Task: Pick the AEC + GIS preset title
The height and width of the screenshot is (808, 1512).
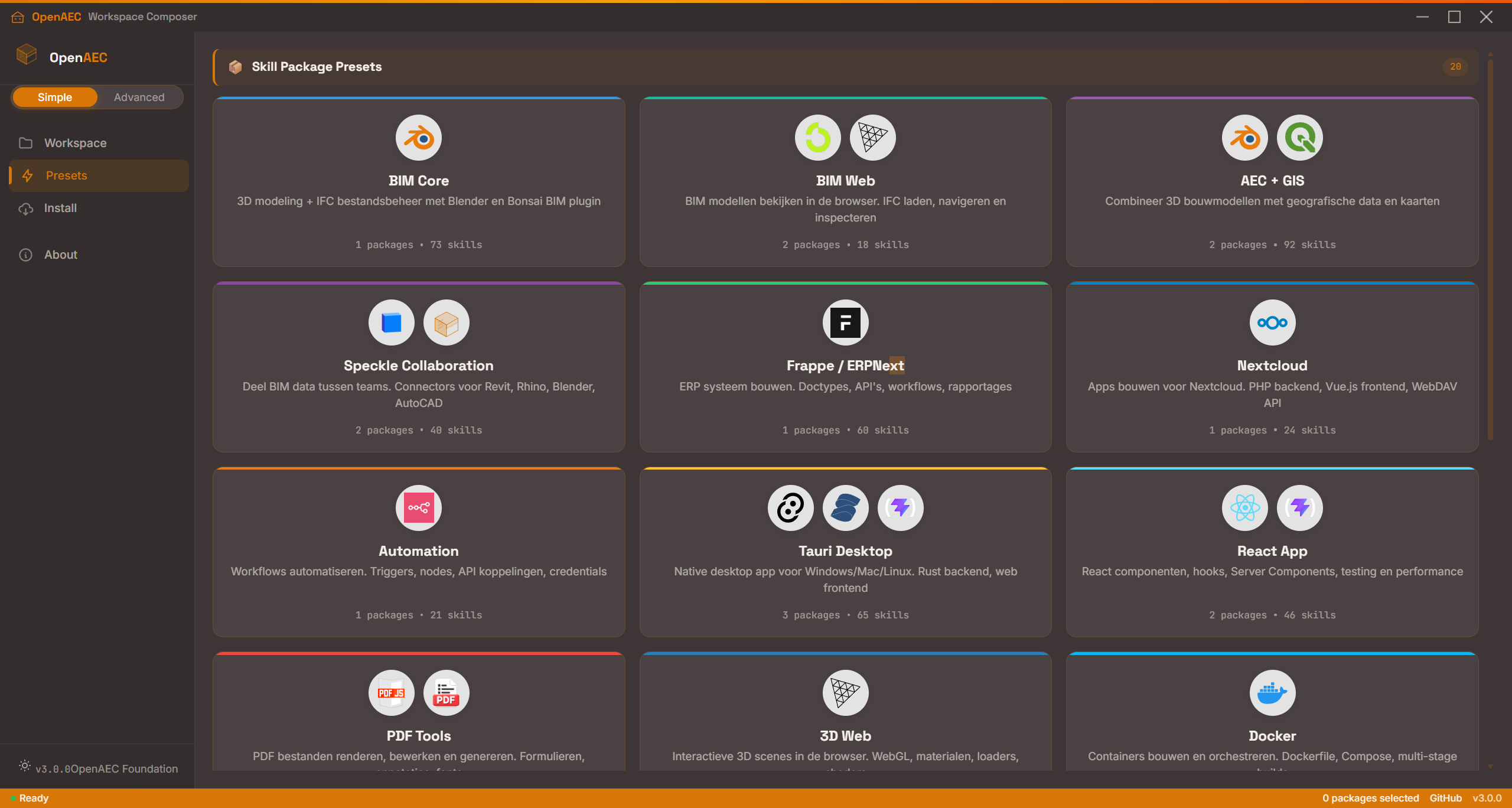Action: (x=1272, y=181)
